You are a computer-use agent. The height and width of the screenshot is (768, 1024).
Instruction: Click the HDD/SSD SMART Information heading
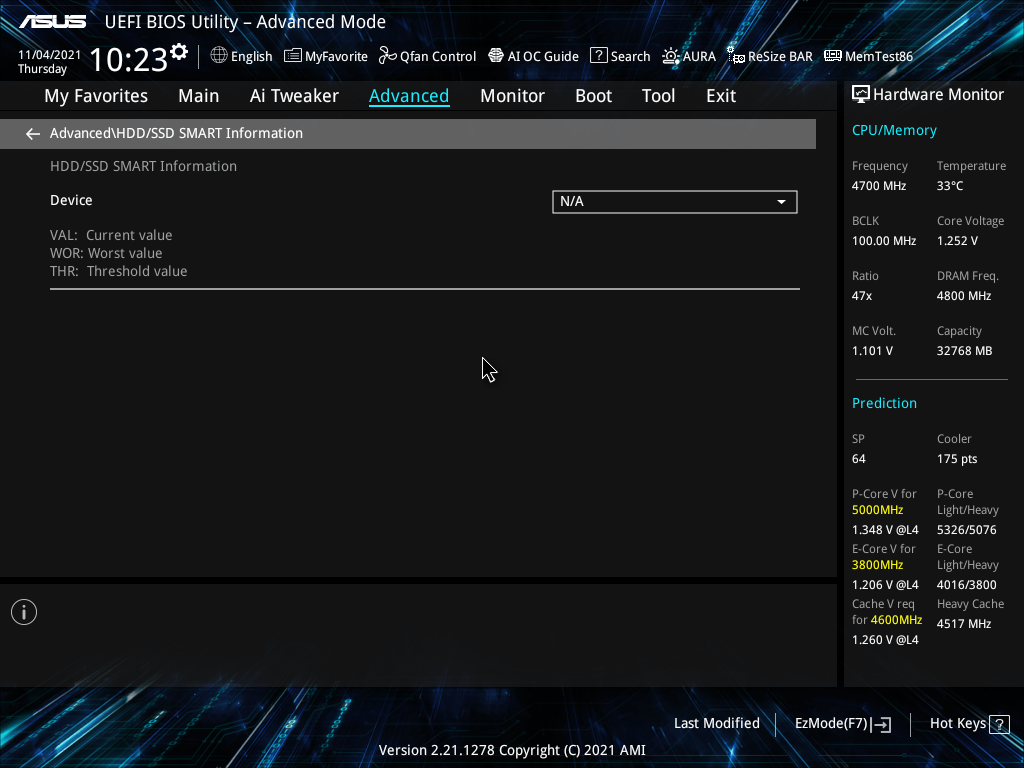(x=144, y=167)
